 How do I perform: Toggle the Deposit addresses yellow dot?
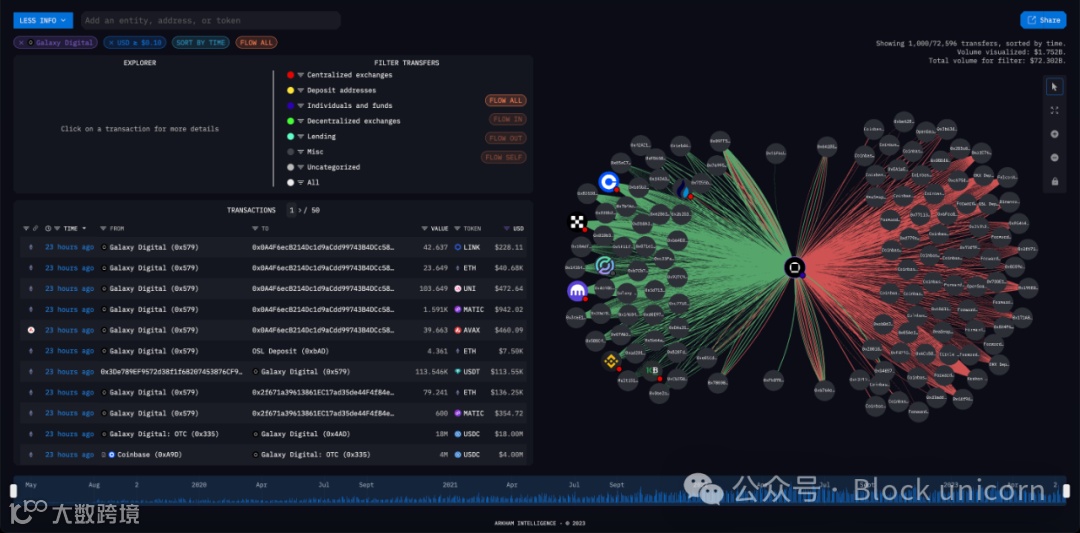coord(291,90)
